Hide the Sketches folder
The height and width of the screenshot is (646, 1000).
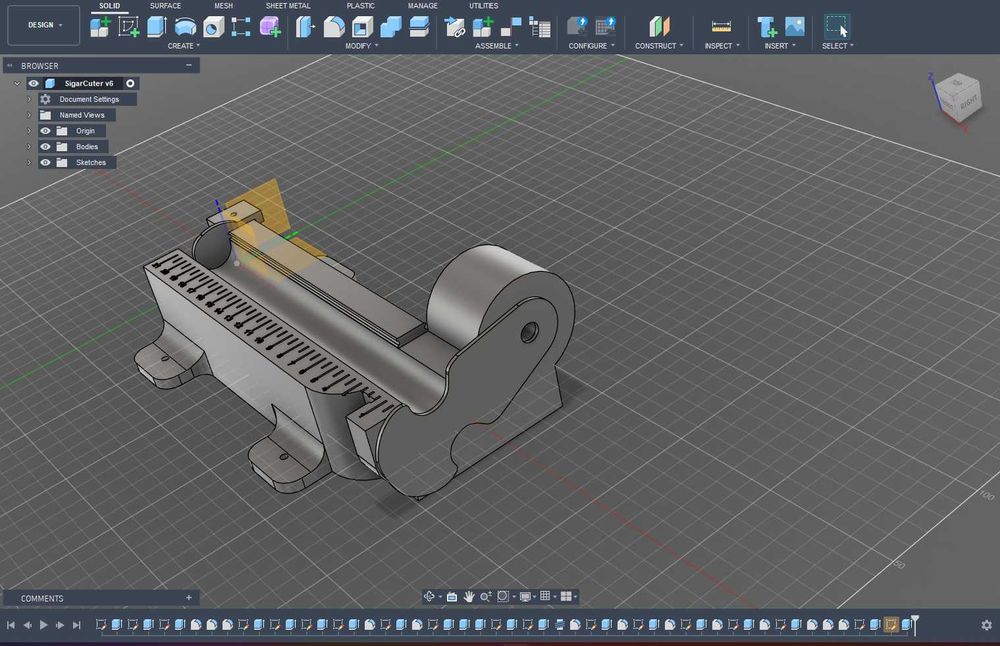45,163
